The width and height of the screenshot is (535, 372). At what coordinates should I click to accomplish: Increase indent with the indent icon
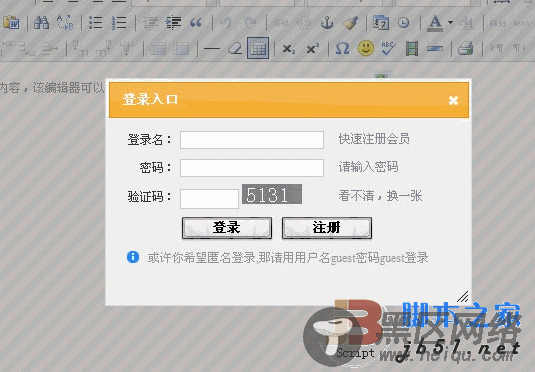pyautogui.click(x=173, y=23)
